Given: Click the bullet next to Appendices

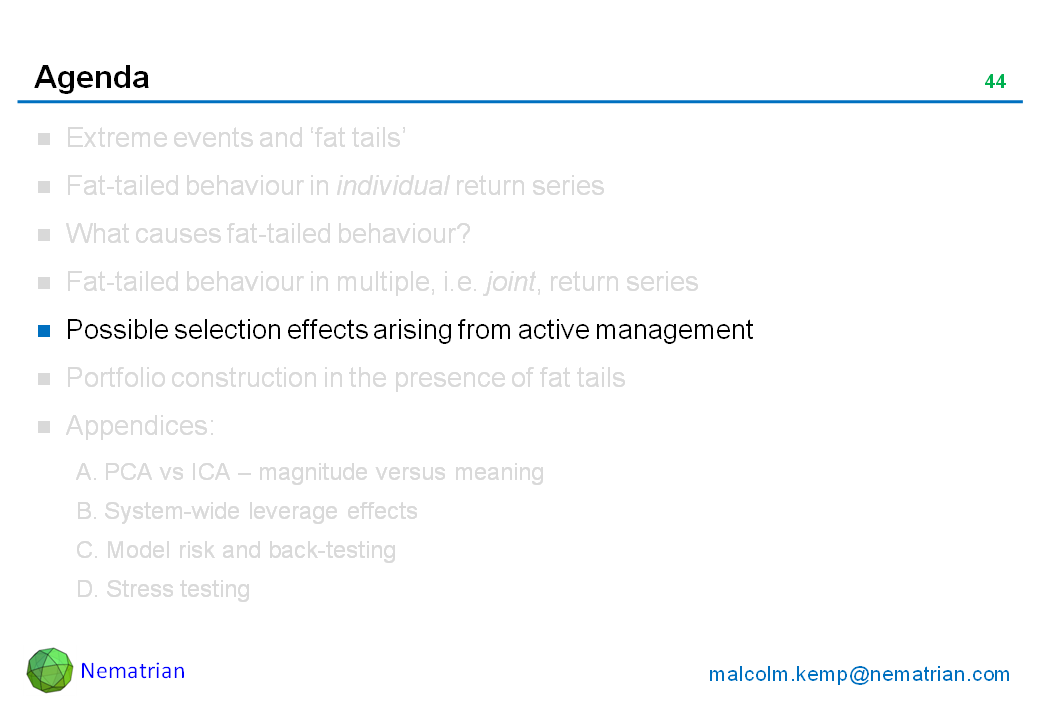Looking at the screenshot, I should tap(44, 427).
